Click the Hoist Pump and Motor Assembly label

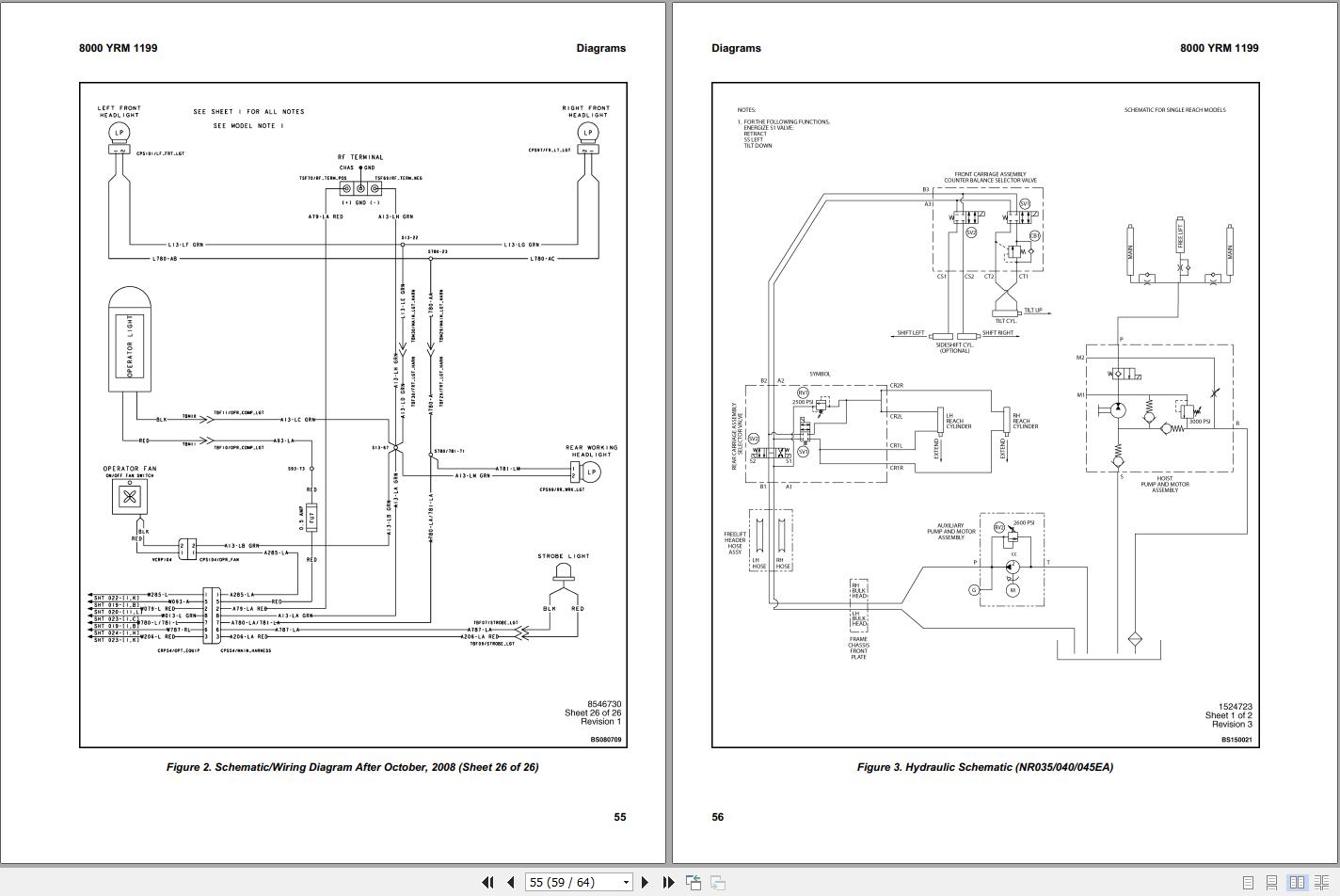click(x=1165, y=485)
